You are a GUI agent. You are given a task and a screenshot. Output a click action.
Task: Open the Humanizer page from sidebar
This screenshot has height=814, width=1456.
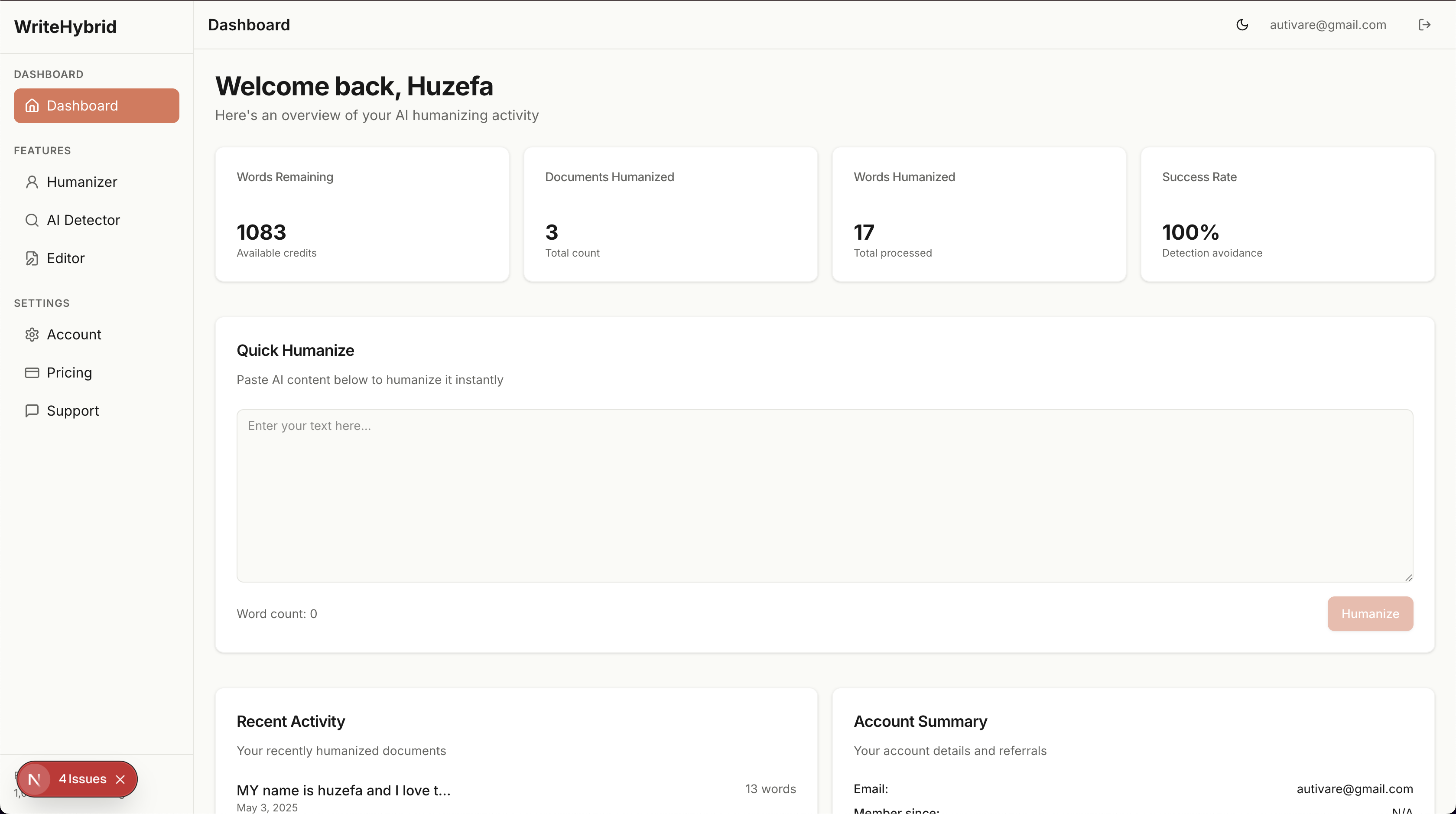82,182
